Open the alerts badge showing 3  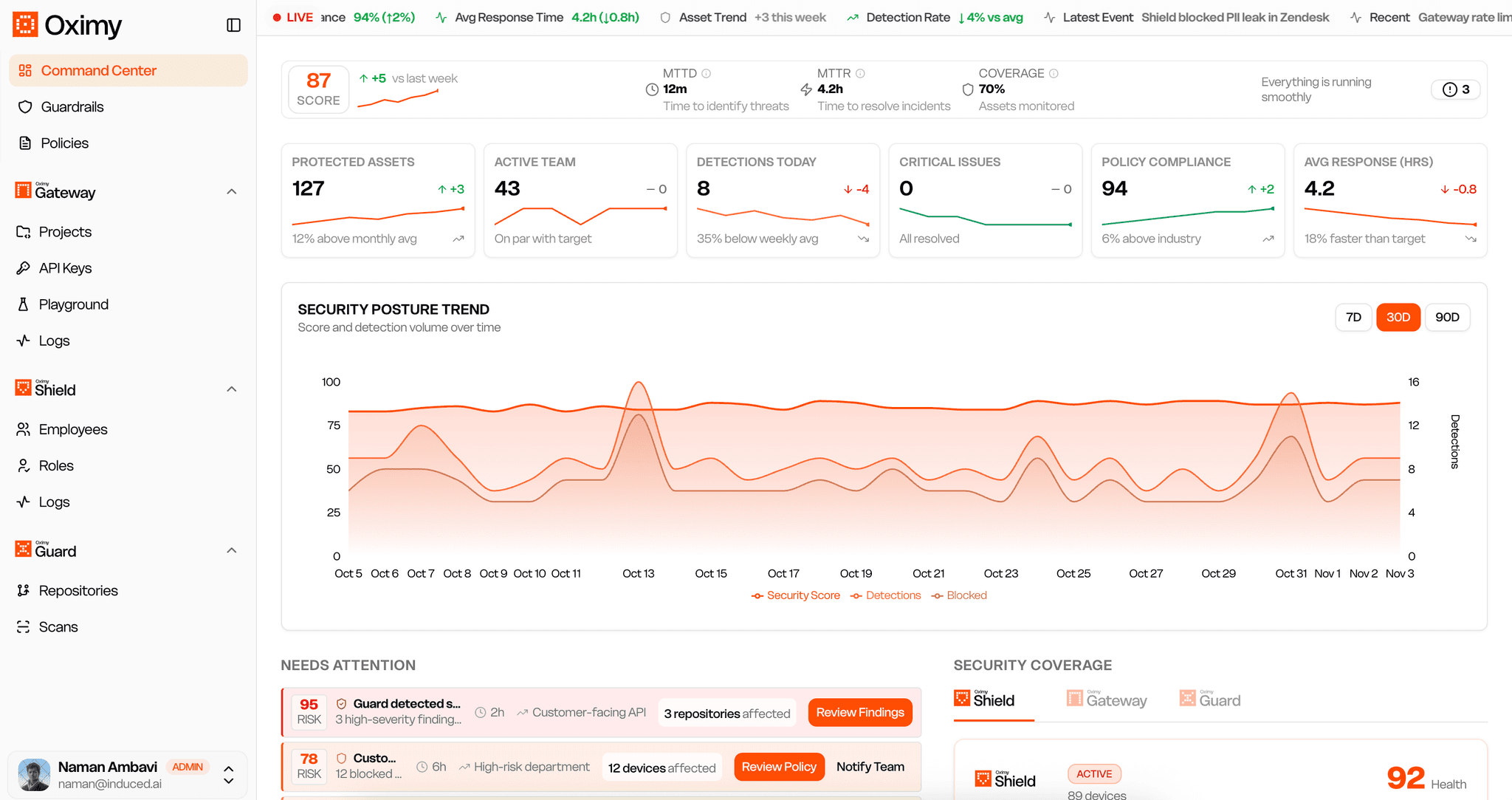(1456, 89)
